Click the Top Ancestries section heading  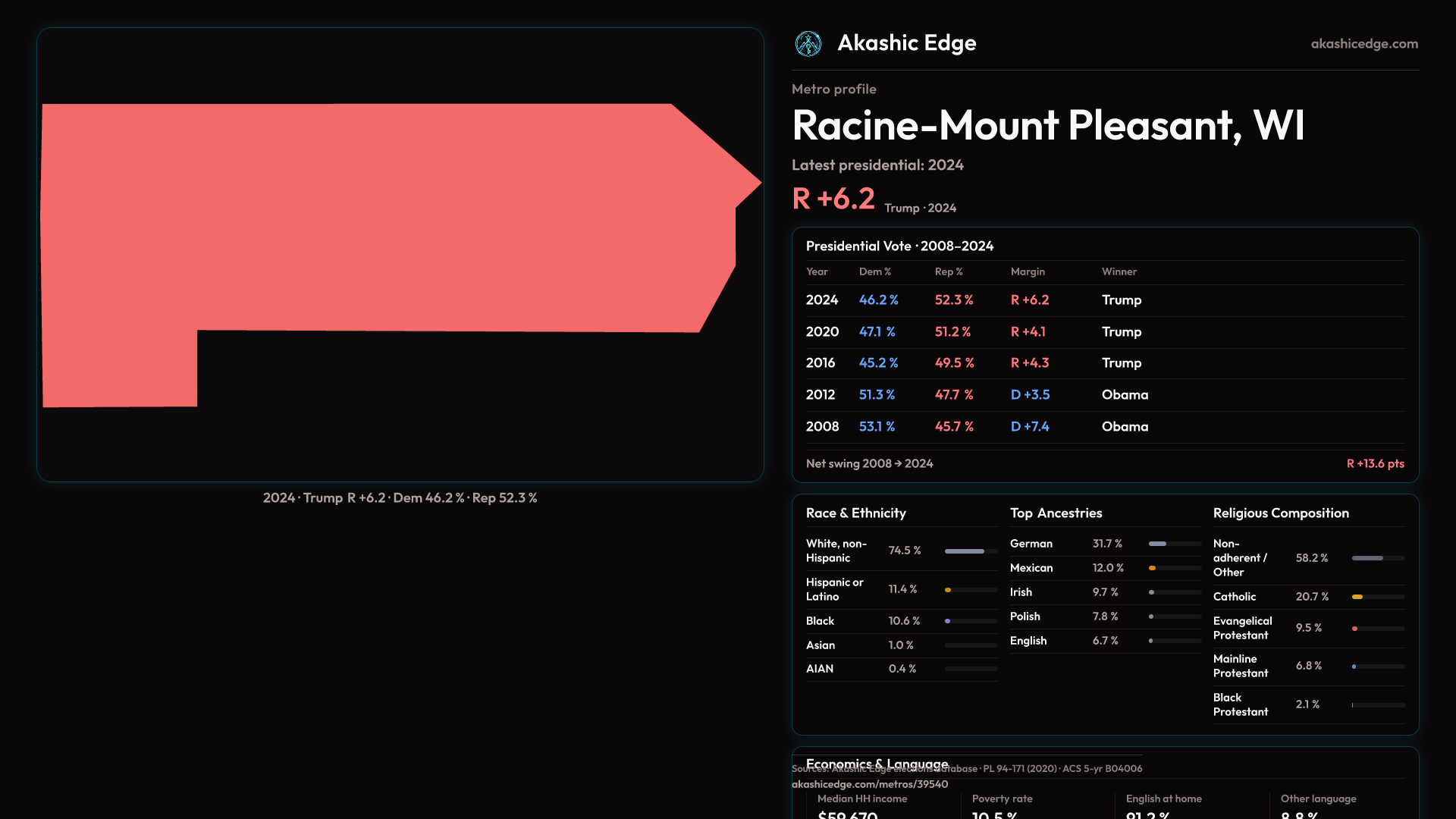(1056, 513)
